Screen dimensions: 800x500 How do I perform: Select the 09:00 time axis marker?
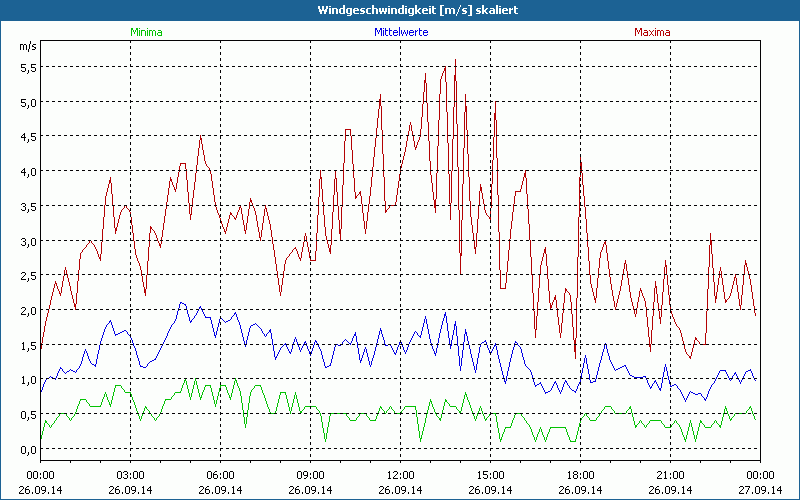[310, 475]
